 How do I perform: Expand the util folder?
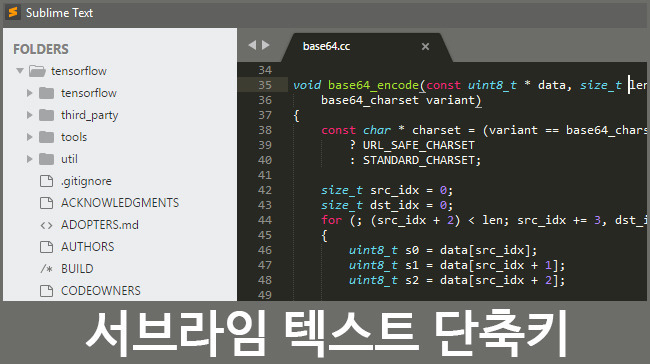click(x=29, y=159)
